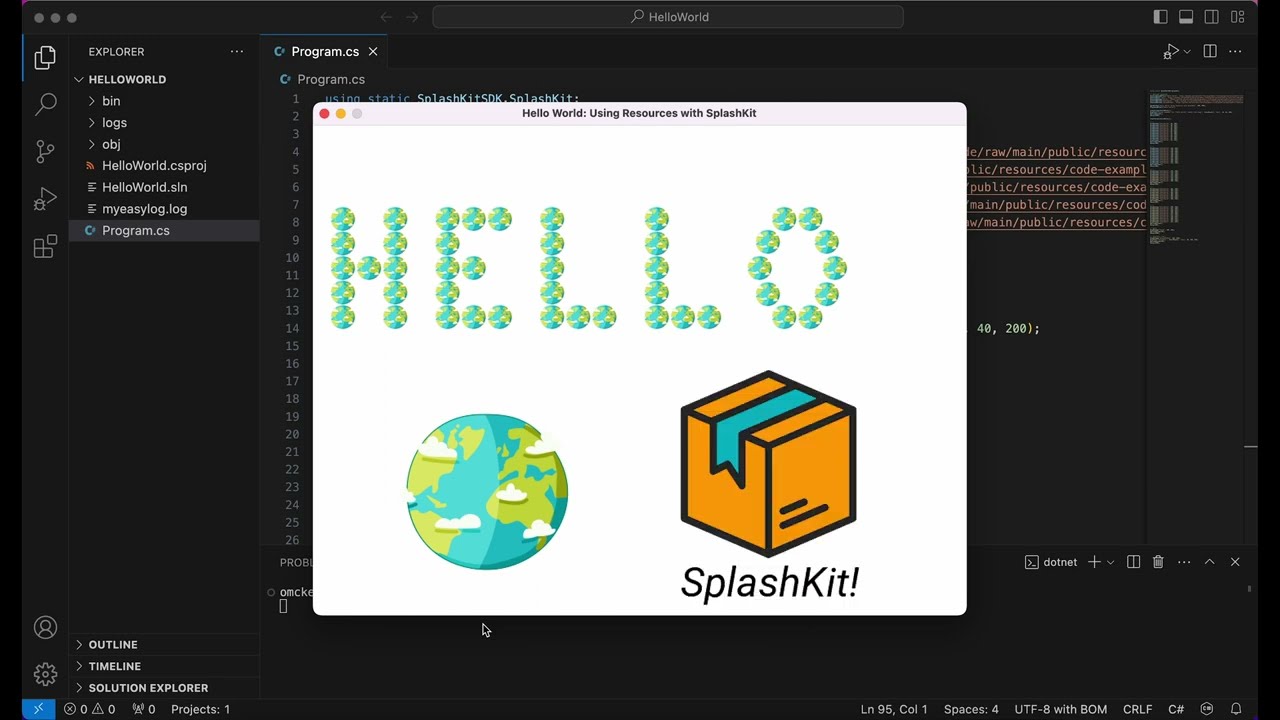The width and height of the screenshot is (1280, 720).
Task: Open the Search view in activity bar
Action: click(x=45, y=104)
